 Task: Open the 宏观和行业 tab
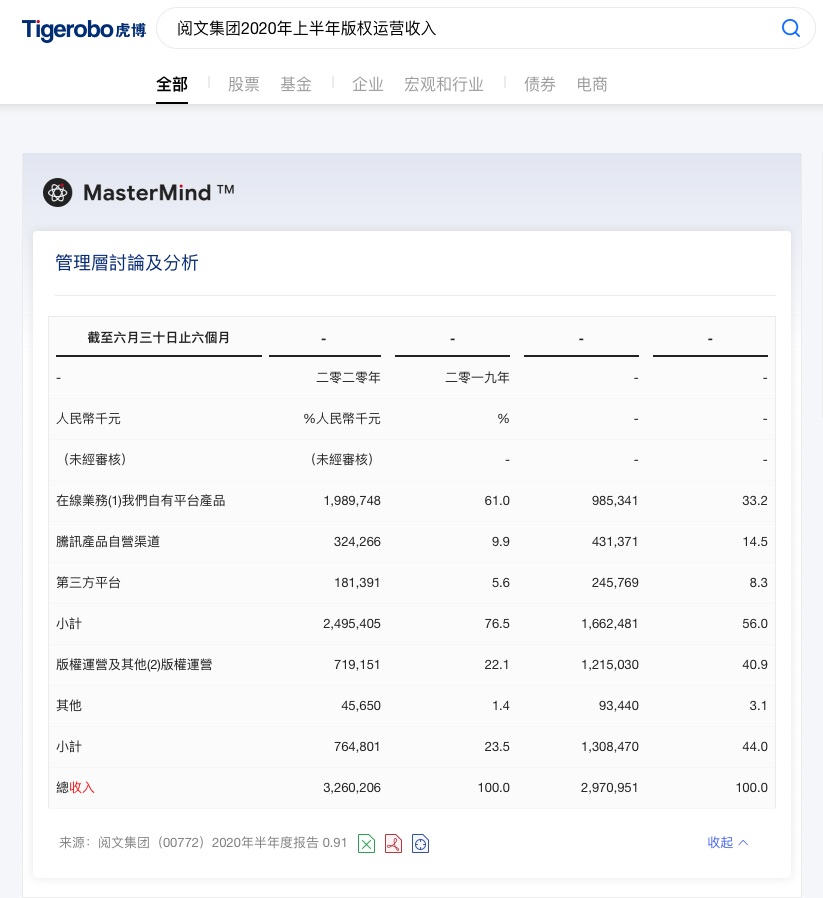443,84
